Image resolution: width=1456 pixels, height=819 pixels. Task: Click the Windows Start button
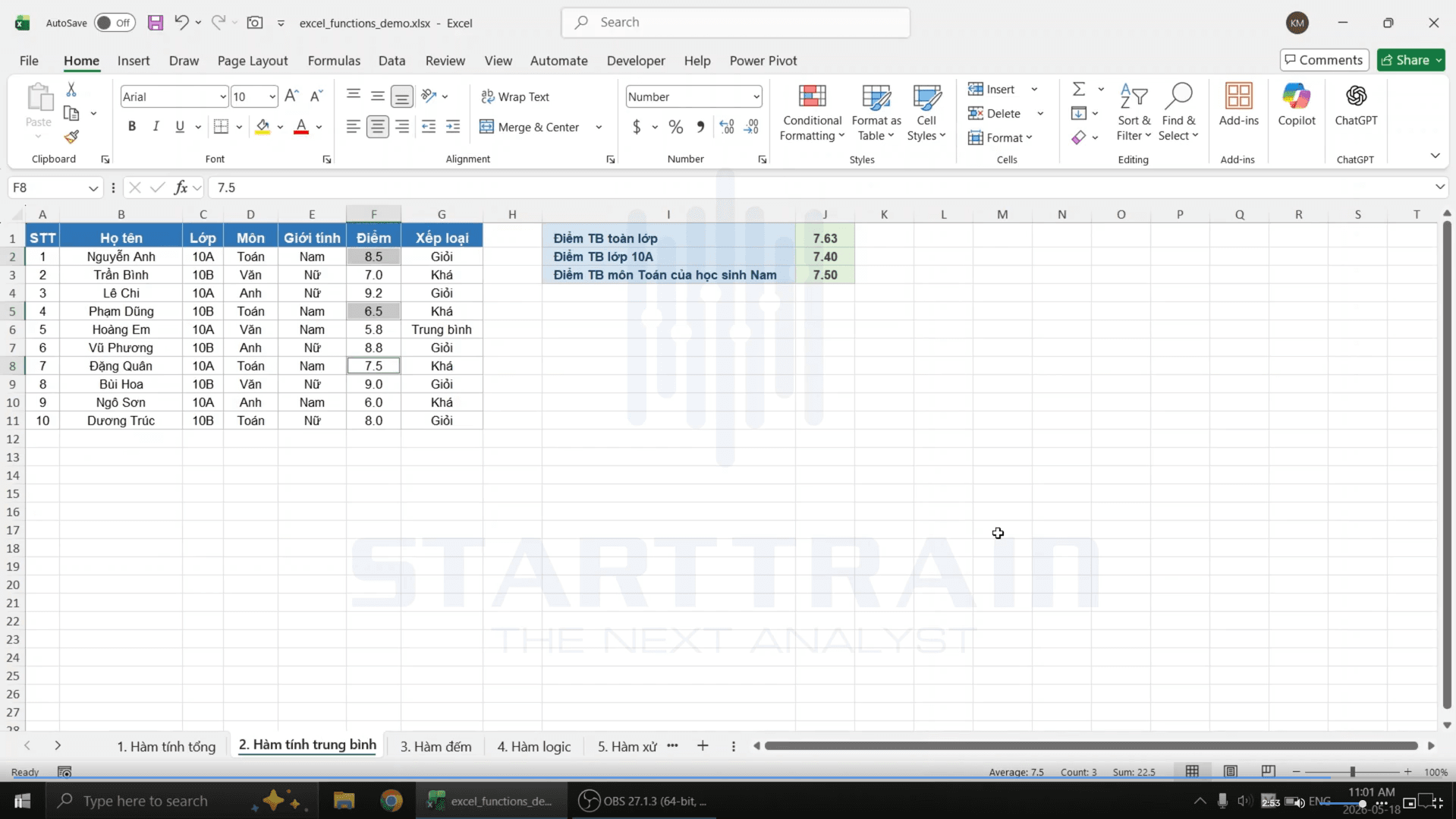(22, 801)
